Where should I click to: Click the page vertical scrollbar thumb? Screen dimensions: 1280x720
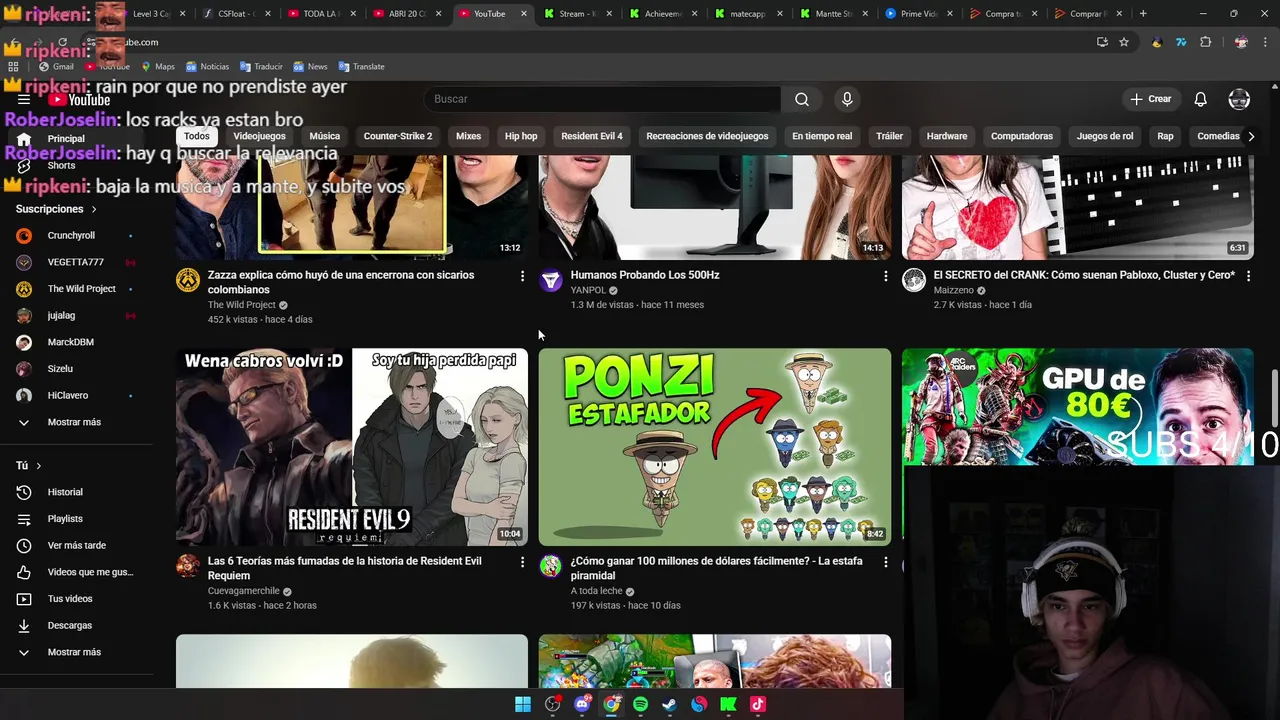click(1274, 398)
